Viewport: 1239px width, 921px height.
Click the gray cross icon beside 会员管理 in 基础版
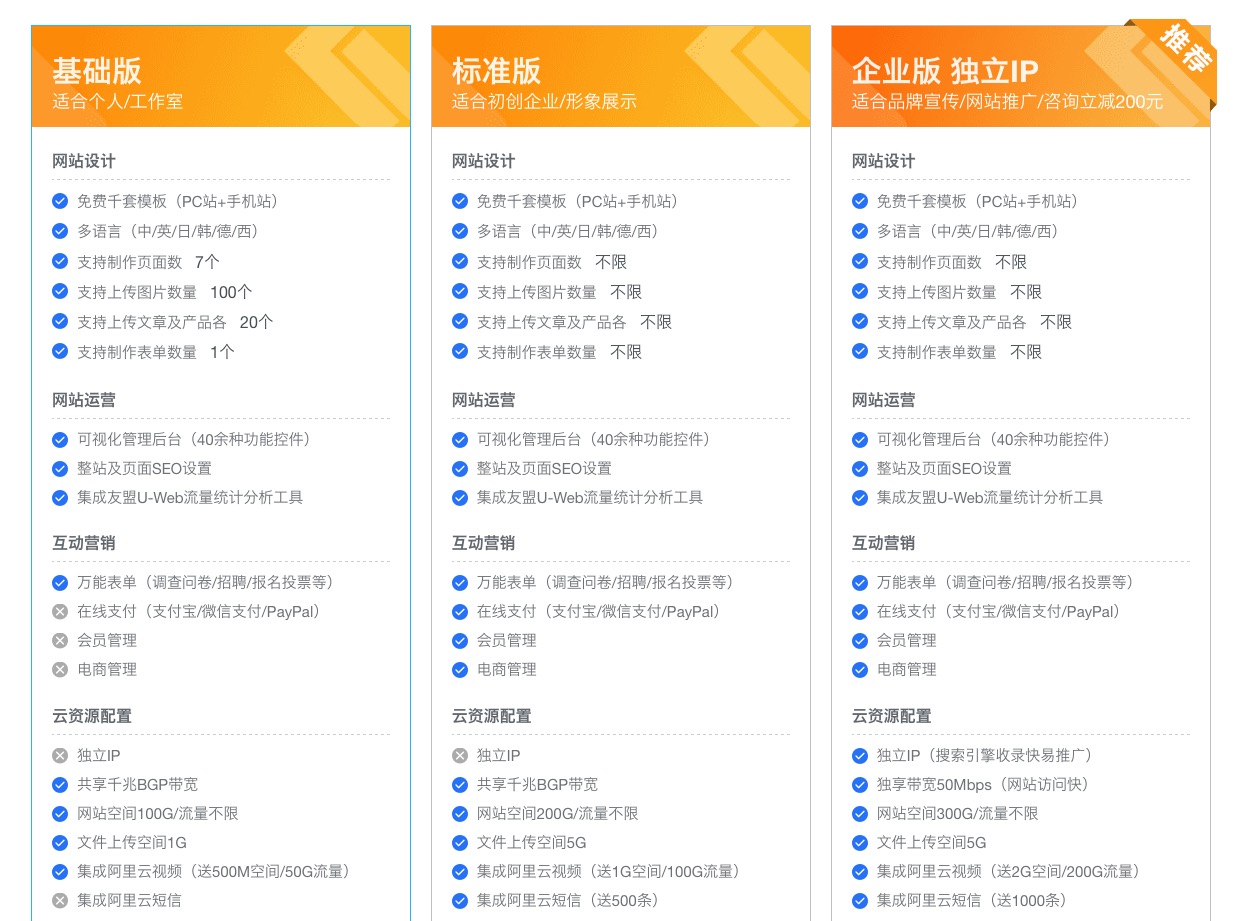pyautogui.click(x=60, y=640)
